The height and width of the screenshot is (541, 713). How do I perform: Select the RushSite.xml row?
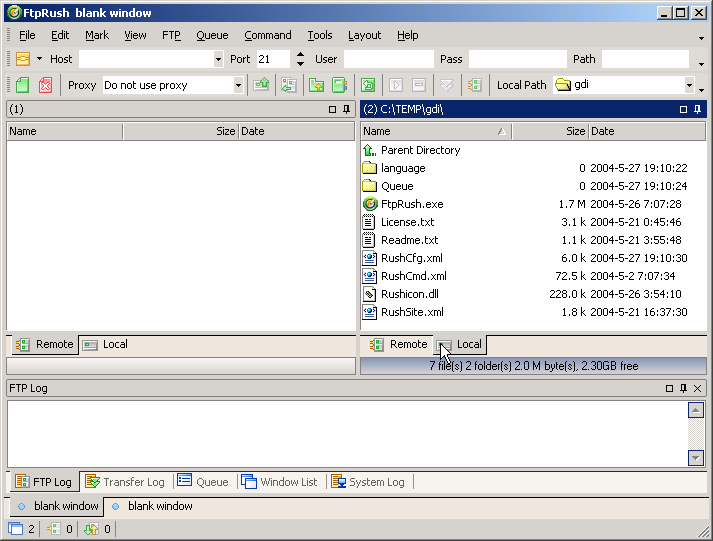[x=533, y=312]
